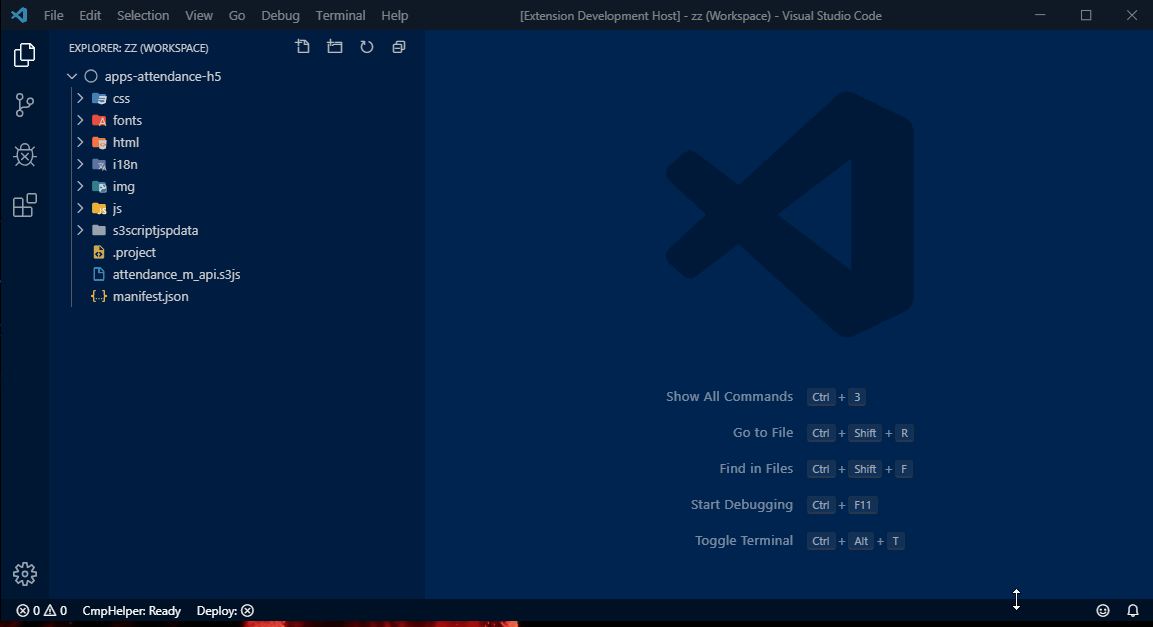Click the 'Show All Commands' text
The height and width of the screenshot is (627, 1153).
click(729, 397)
